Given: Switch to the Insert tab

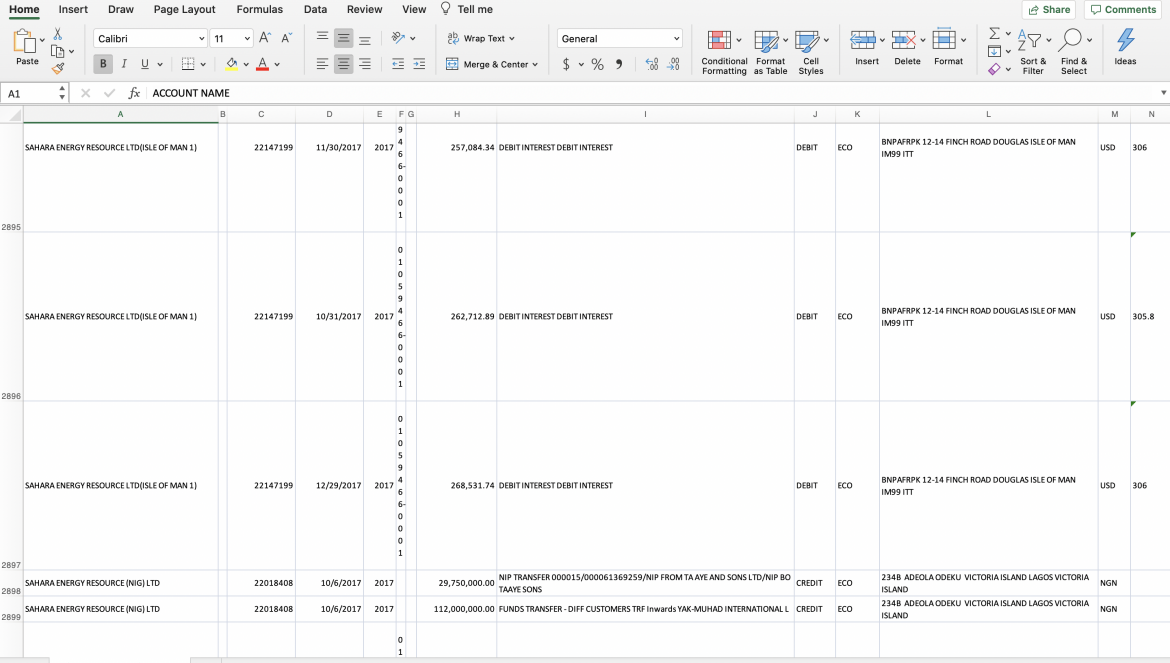Looking at the screenshot, I should pos(73,10).
